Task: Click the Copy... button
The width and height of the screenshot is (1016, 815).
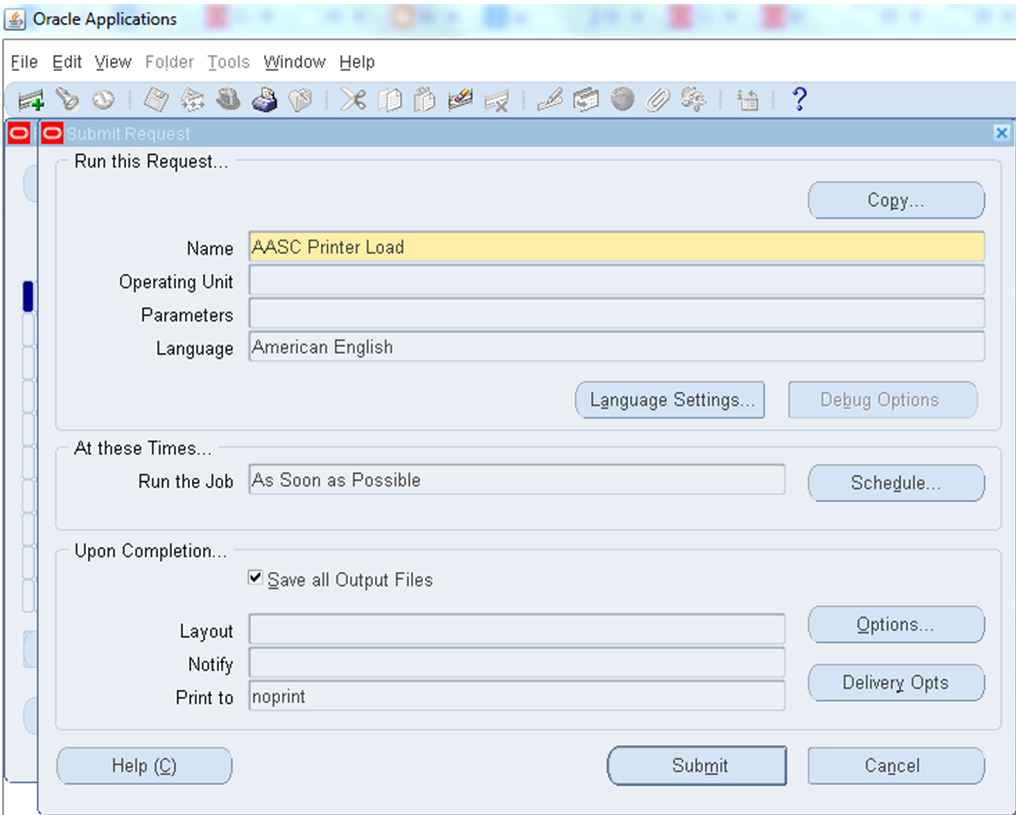Action: [896, 200]
